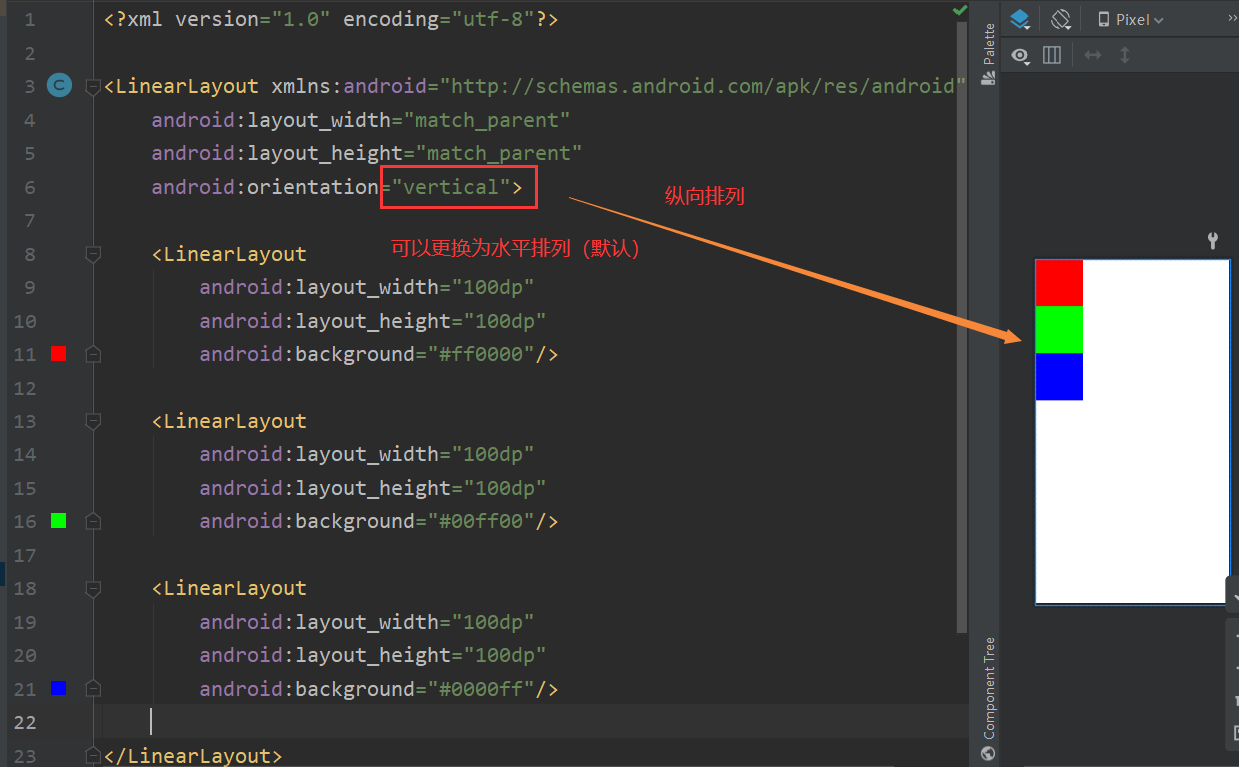This screenshot has width=1239, height=767.
Task: Click the <LinearLayout tag on line 8
Action: [229, 254]
